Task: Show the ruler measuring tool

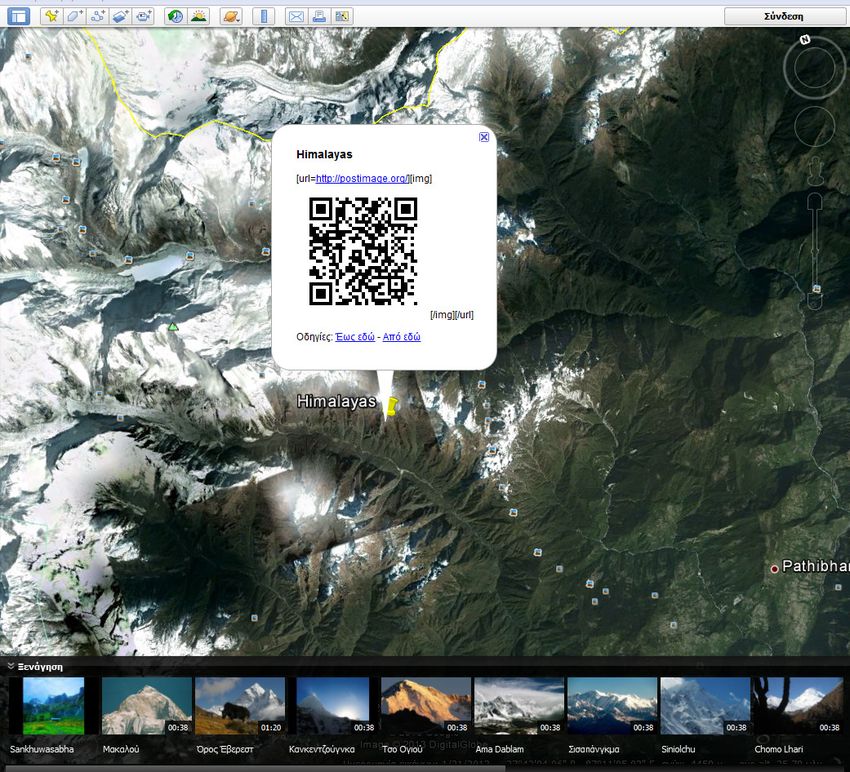Action: tap(264, 16)
